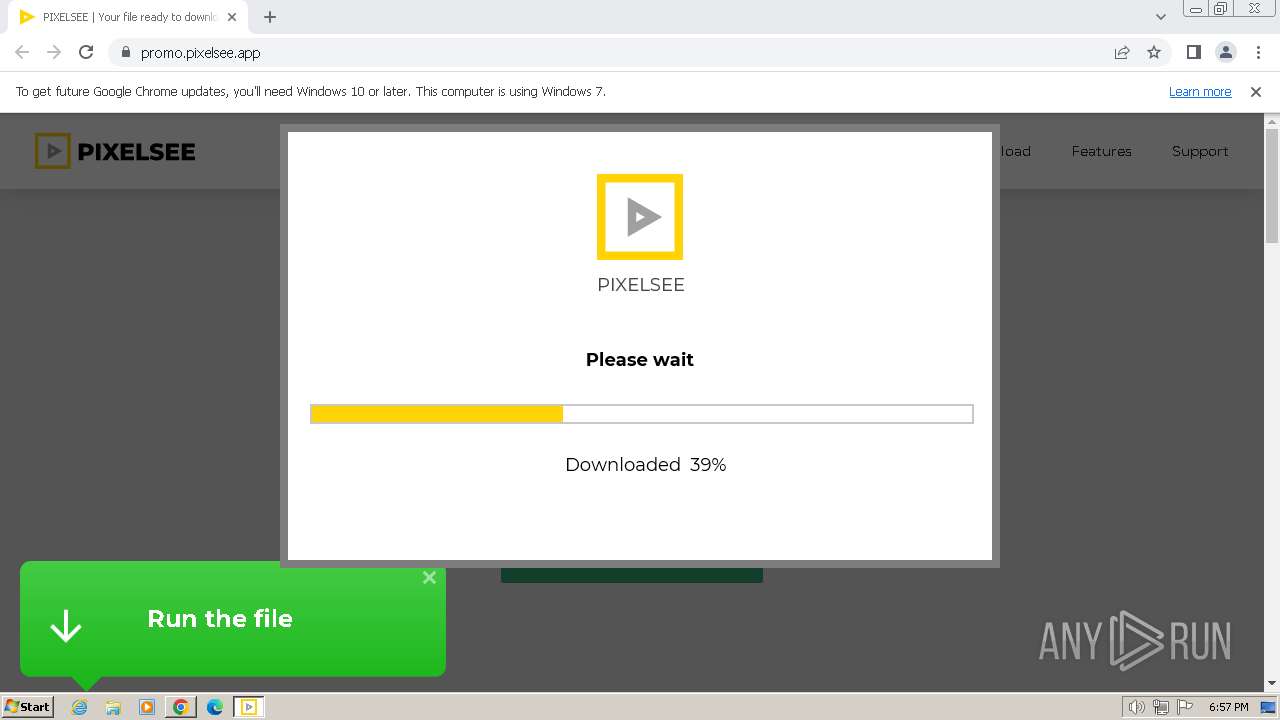Click the Run the file banner
The width and height of the screenshot is (1280, 720).
233,619
